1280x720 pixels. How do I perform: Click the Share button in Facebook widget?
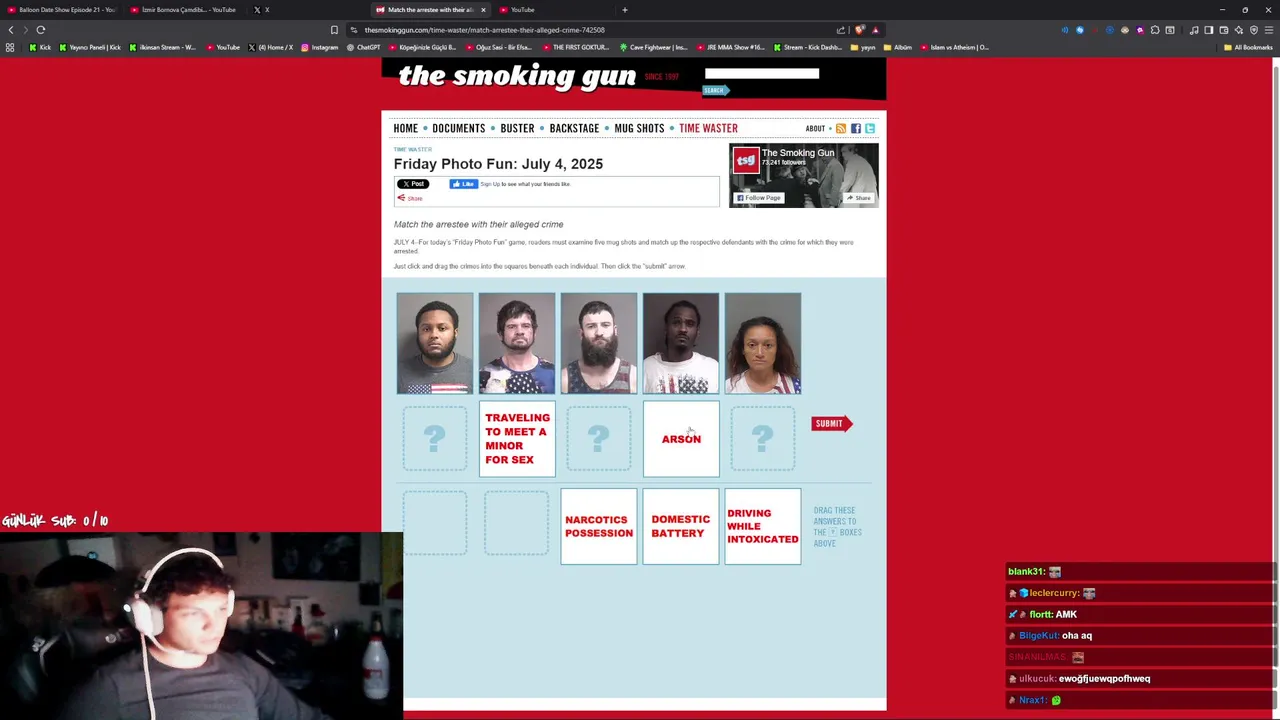pos(858,198)
